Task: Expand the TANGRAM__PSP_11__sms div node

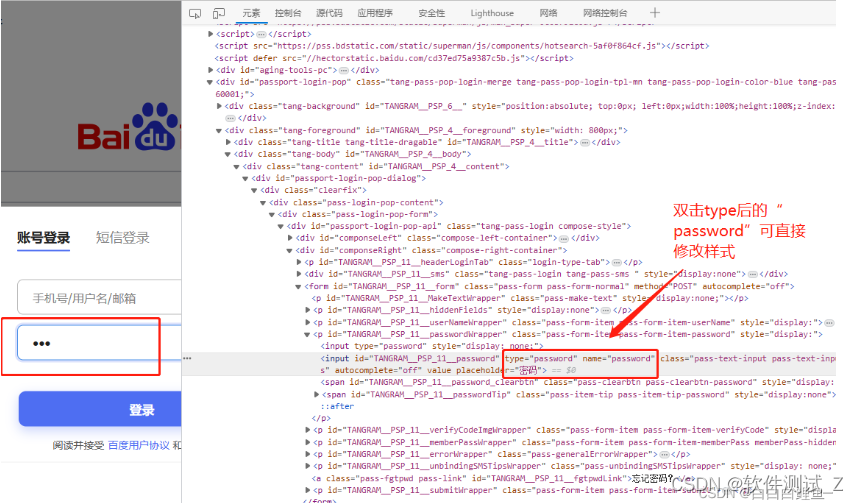Action: coord(299,274)
